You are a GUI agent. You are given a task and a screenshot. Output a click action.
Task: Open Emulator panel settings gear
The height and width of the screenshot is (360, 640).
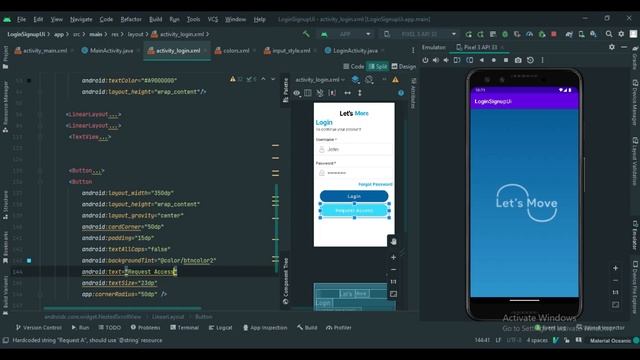tap(611, 47)
